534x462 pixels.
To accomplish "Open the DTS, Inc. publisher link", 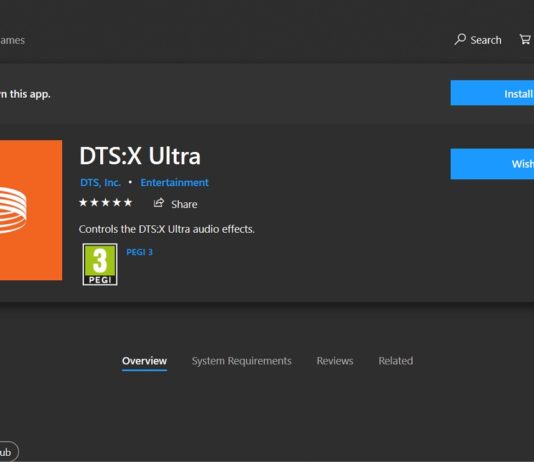I will click(x=100, y=183).
